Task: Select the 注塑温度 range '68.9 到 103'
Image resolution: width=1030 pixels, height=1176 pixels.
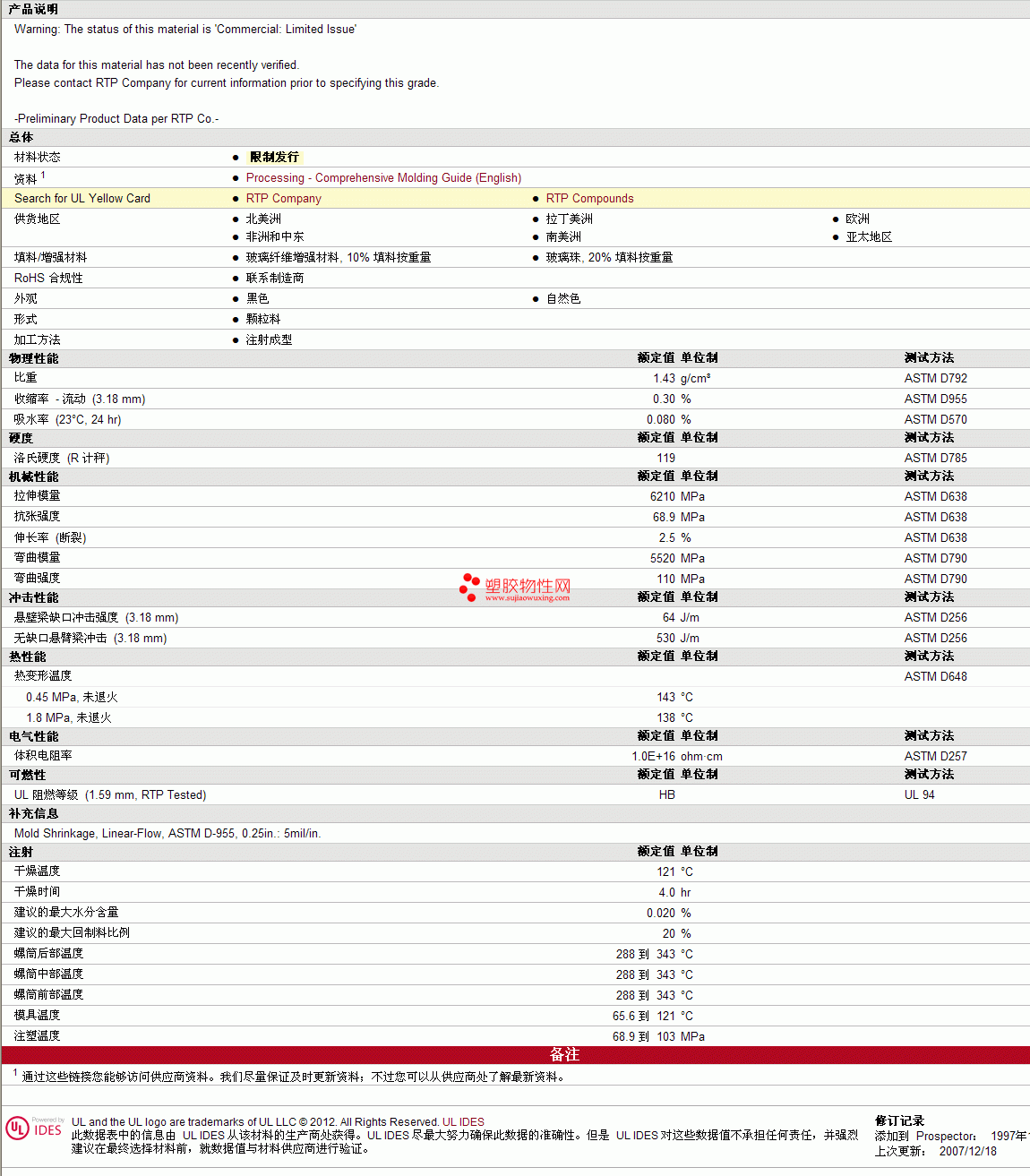Action: (x=644, y=1037)
